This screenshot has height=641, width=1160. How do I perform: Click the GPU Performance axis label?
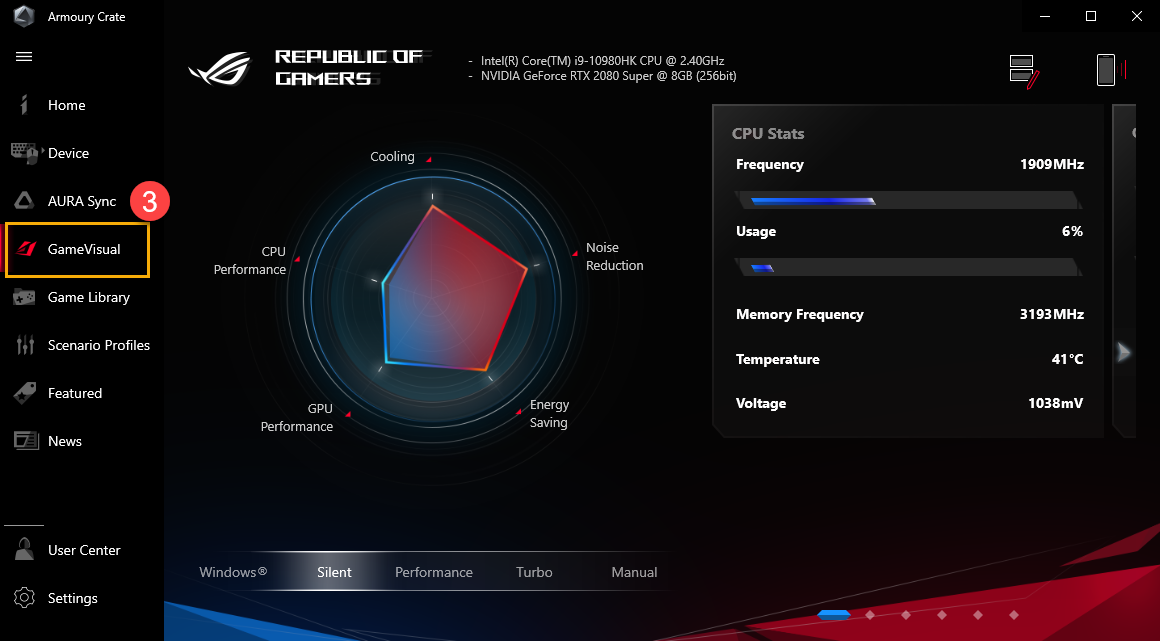click(297, 417)
